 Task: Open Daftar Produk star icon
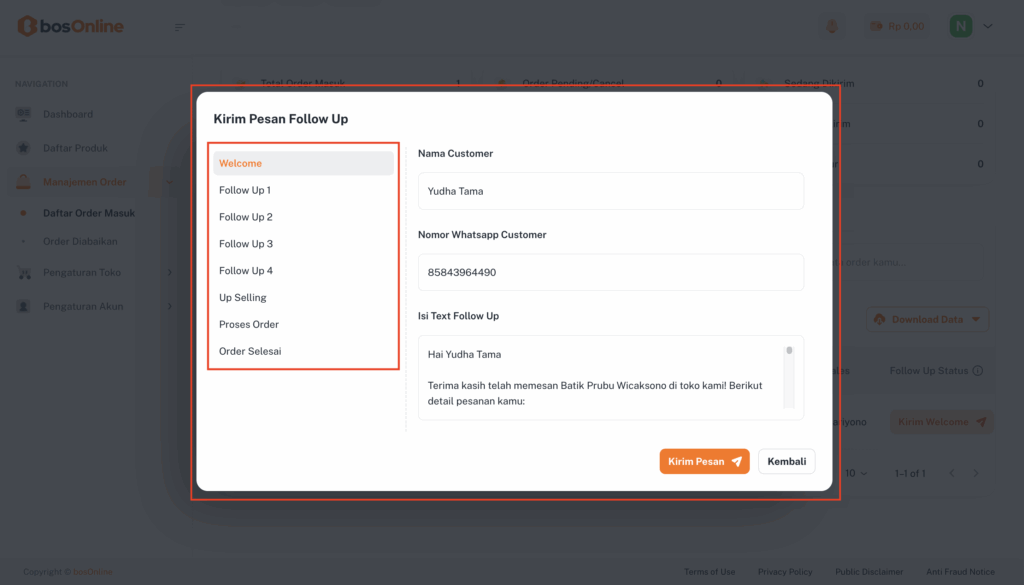24,148
